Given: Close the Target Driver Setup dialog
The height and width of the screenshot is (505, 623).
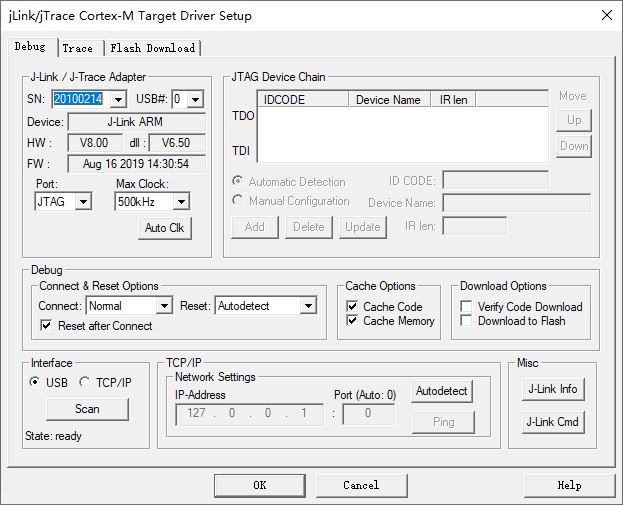Looking at the screenshot, I should [607, 15].
